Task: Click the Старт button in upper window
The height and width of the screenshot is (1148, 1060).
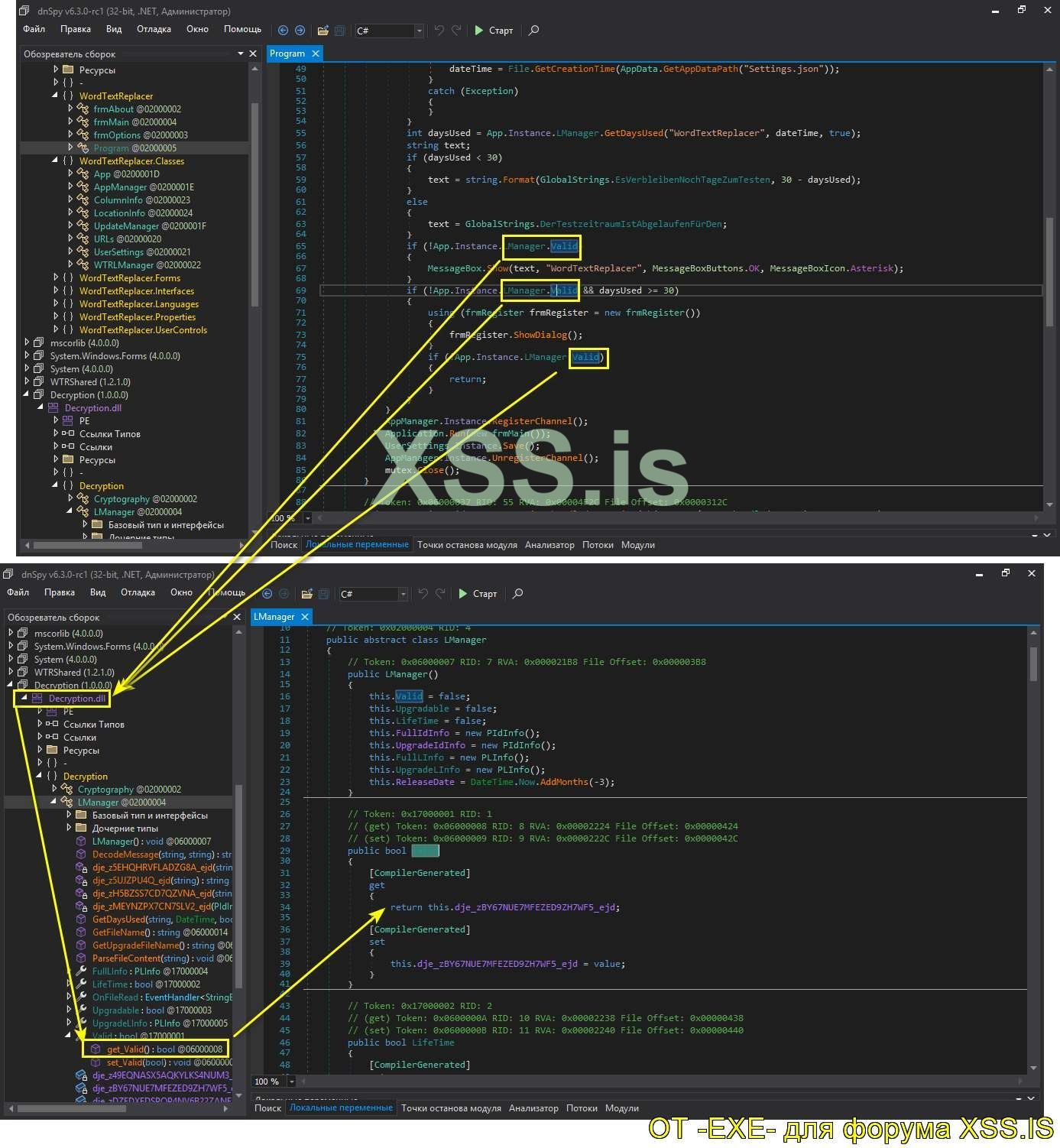Action: pos(494,31)
